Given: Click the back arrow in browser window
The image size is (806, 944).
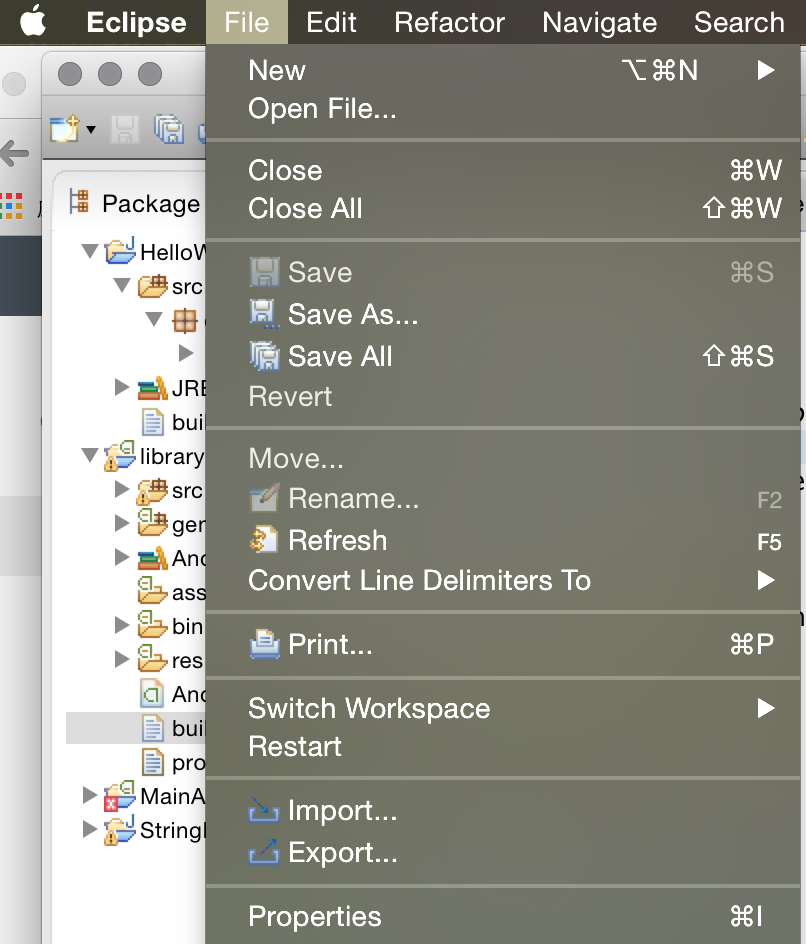Looking at the screenshot, I should click(15, 154).
